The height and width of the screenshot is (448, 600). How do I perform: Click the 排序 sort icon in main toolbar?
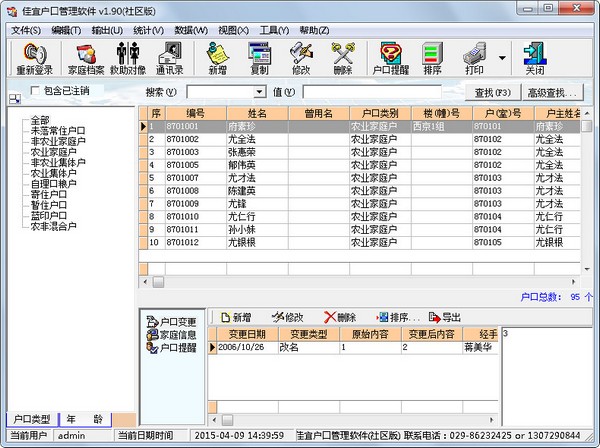click(x=433, y=58)
